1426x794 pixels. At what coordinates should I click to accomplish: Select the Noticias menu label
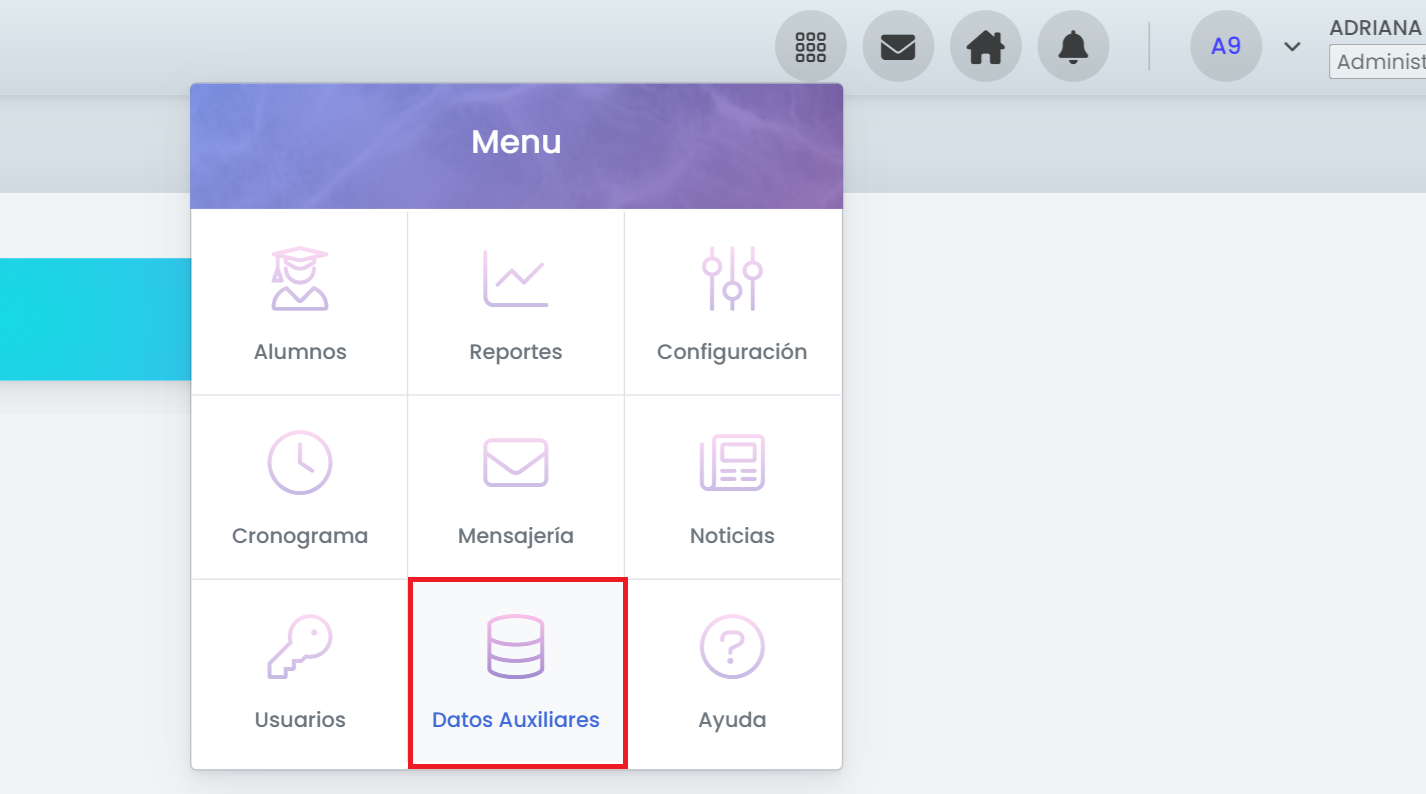(732, 536)
